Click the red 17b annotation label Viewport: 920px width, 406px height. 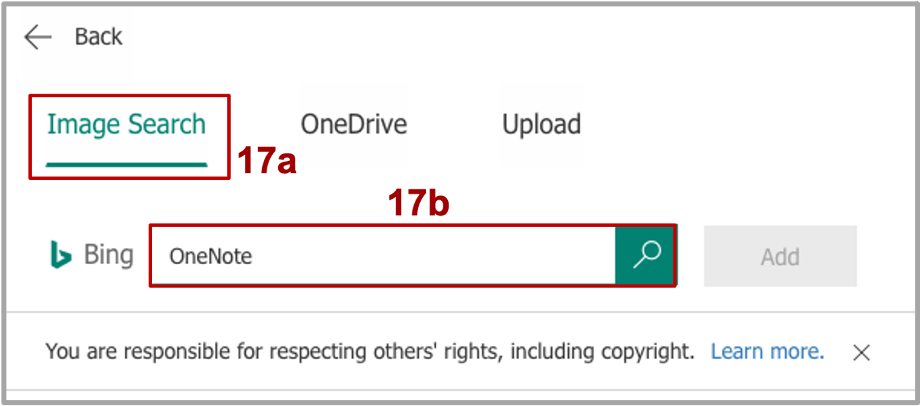[418, 205]
